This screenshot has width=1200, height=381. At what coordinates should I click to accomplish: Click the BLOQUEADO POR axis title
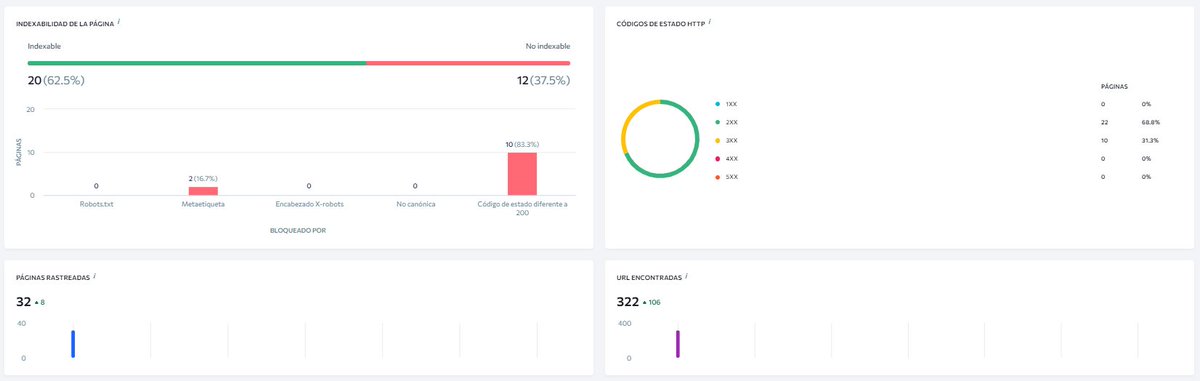(299, 230)
